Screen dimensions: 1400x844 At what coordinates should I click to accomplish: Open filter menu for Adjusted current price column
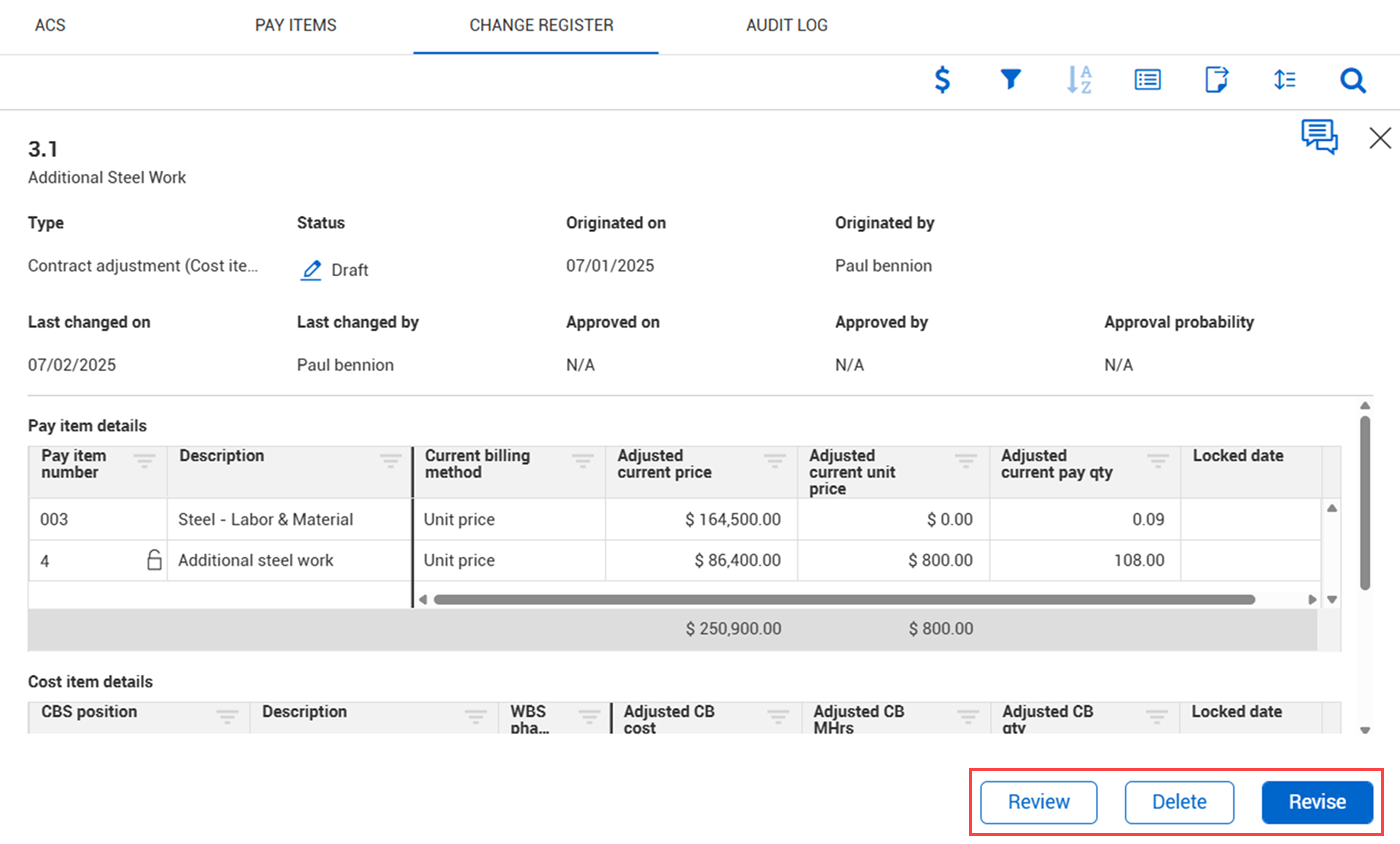pos(775,460)
